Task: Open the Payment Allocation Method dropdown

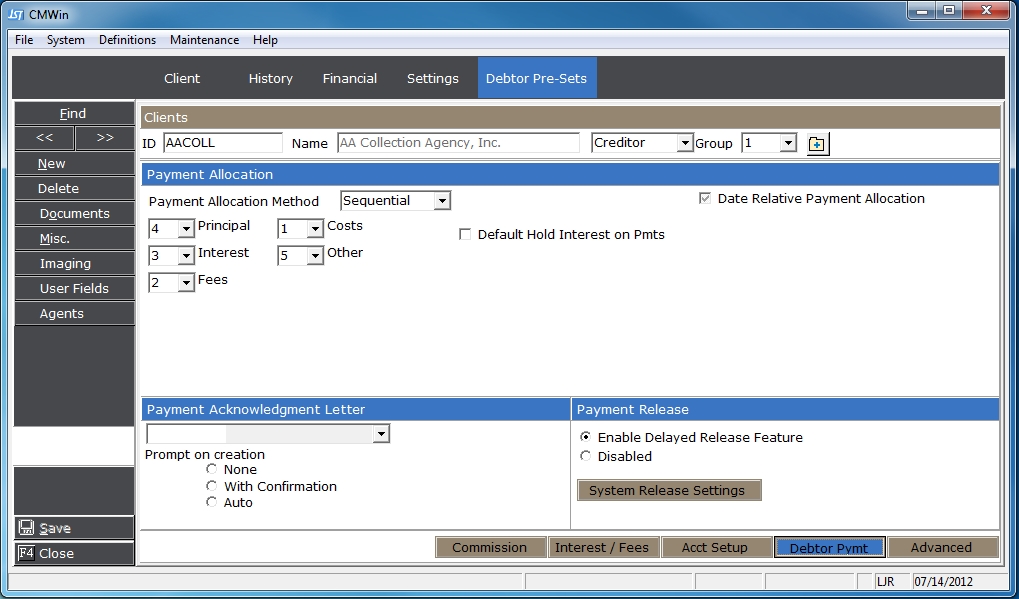Action: coord(442,201)
